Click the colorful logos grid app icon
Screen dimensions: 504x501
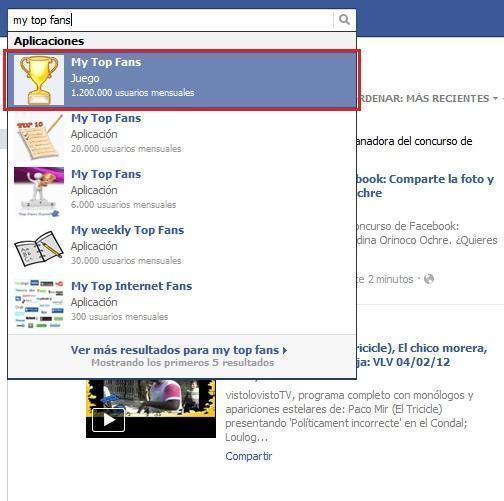[x=39, y=304]
